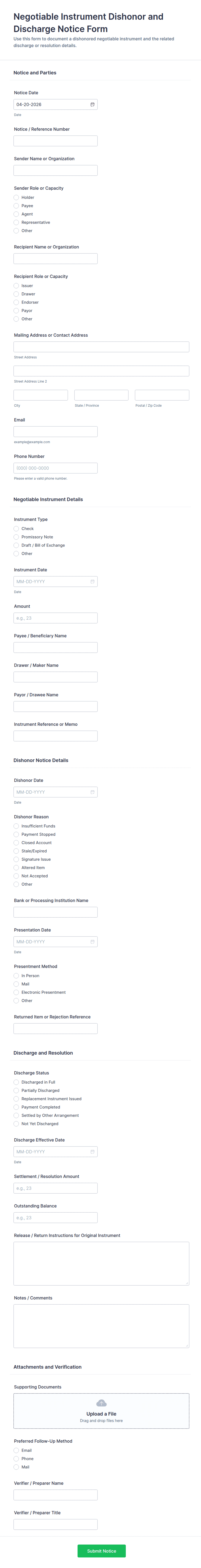Open the Discharge Effective Date calendar icon
This screenshot has width=201, height=1568.
(93, 1152)
